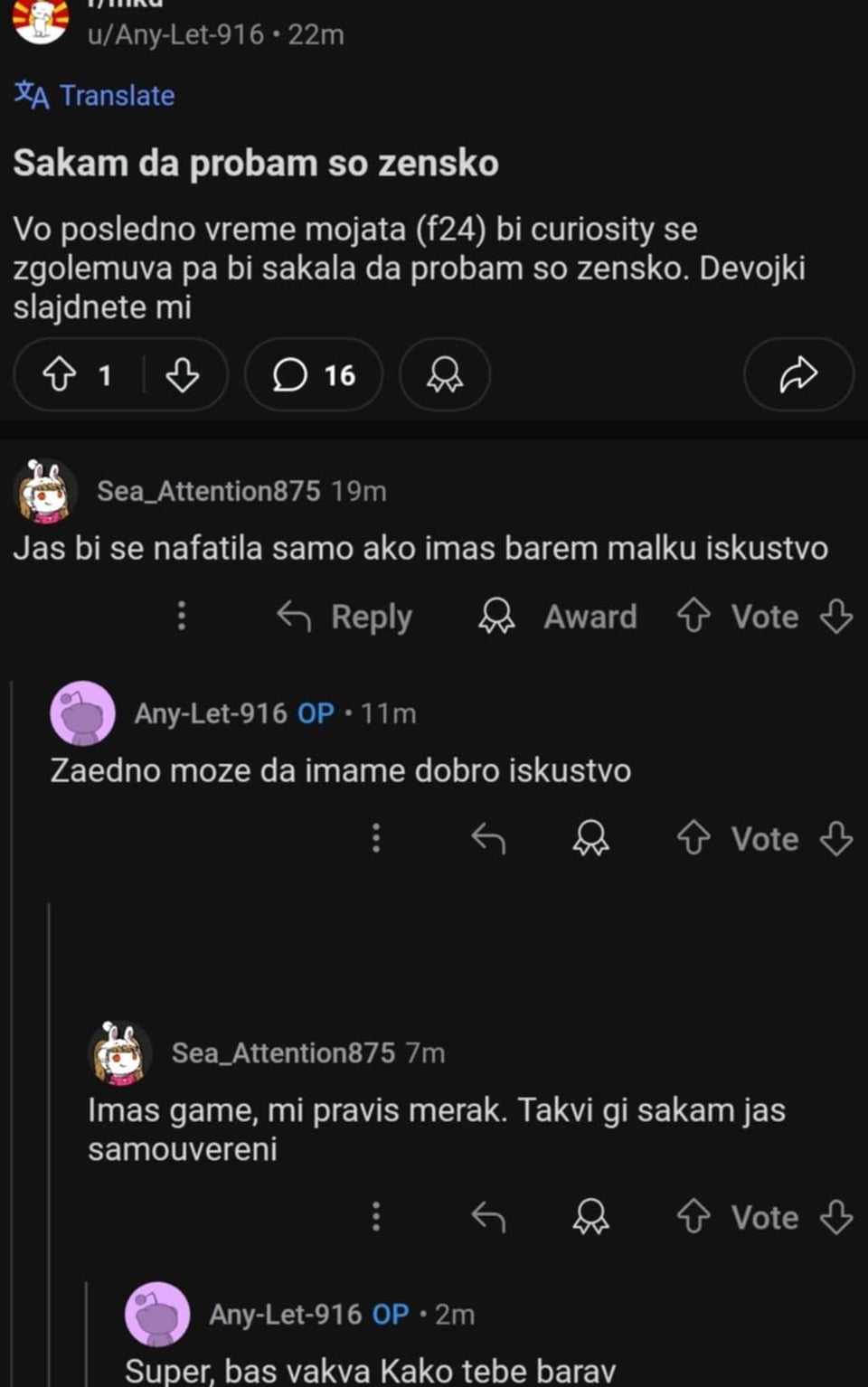Open three-dot menu on OP's 11m reply
The width and height of the screenshot is (868, 1387).
tap(376, 838)
